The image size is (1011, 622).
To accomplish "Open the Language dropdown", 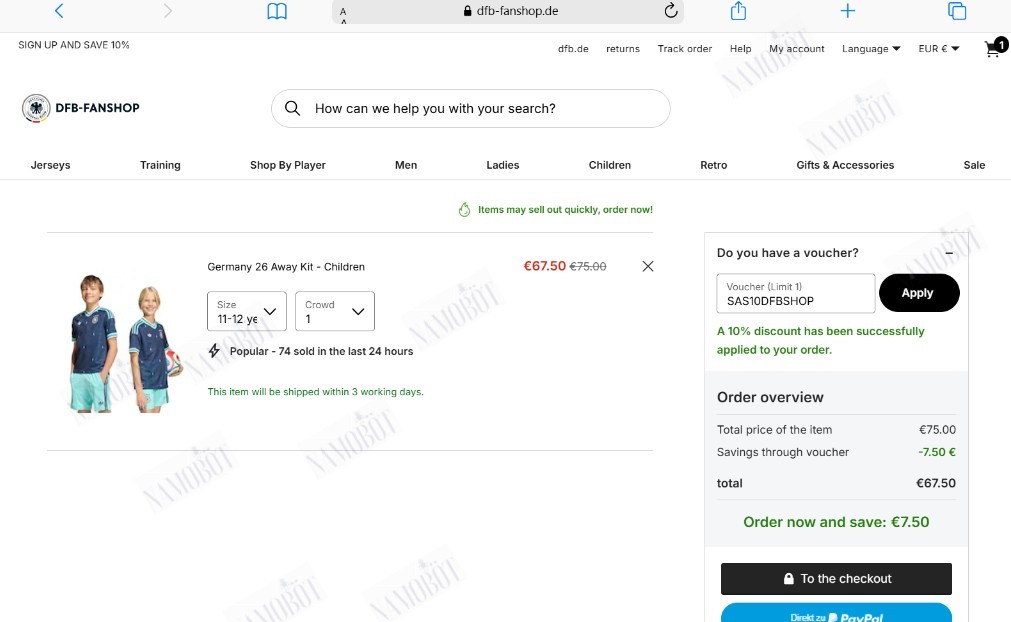I will click(x=871, y=48).
